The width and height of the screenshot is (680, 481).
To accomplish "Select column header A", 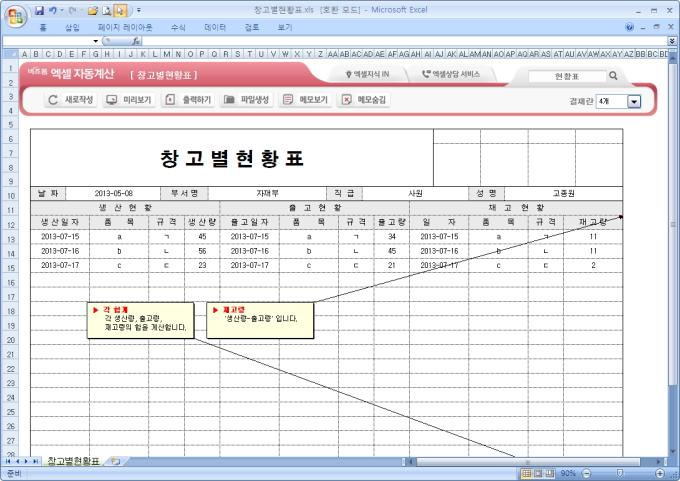I will click(24, 54).
